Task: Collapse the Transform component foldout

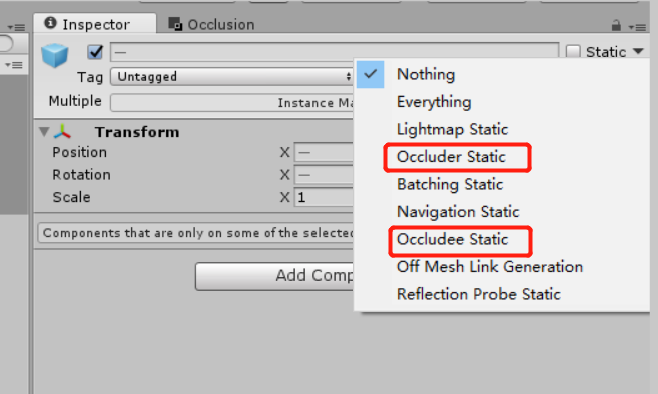Action: 44,132
